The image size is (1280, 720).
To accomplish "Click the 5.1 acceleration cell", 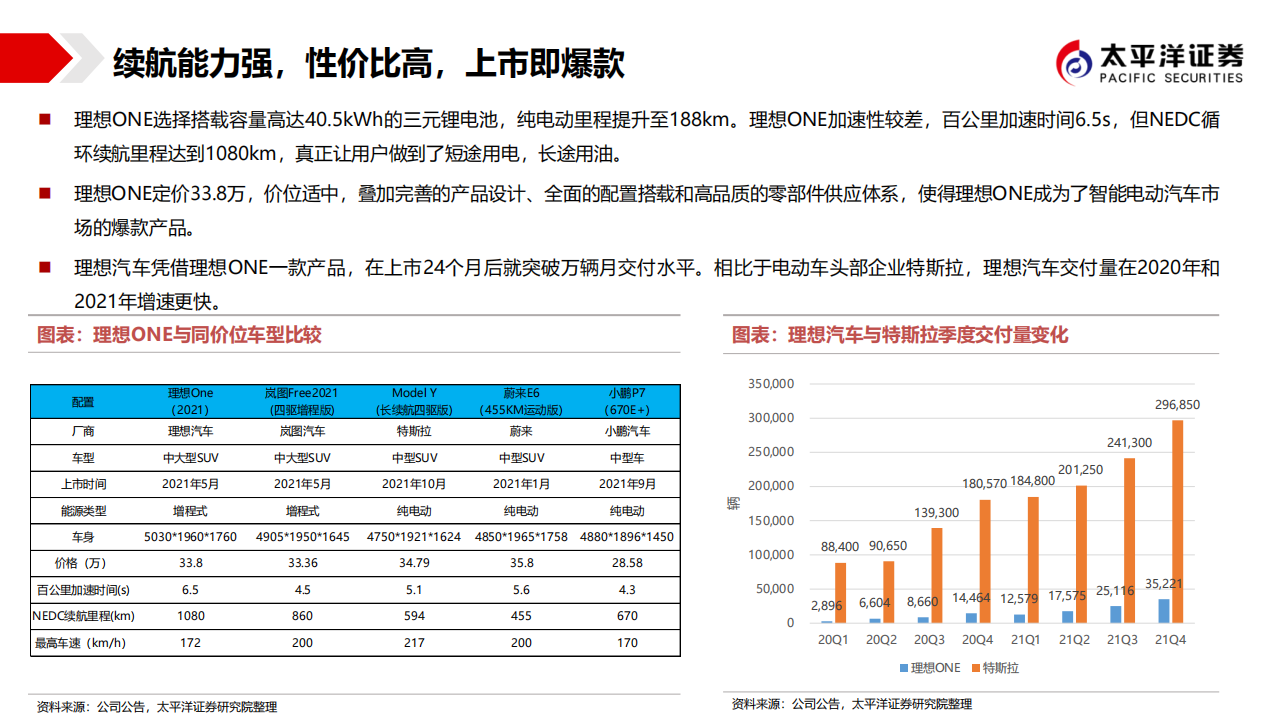I will pyautogui.click(x=412, y=590).
